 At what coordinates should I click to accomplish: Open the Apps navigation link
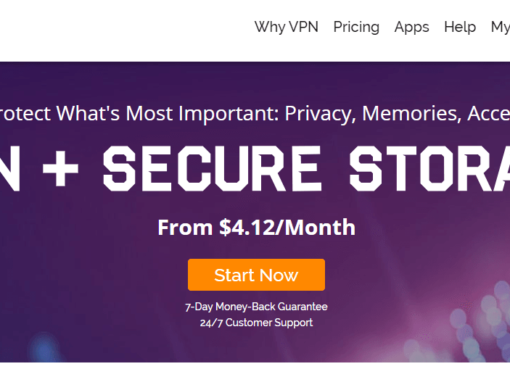[412, 27]
